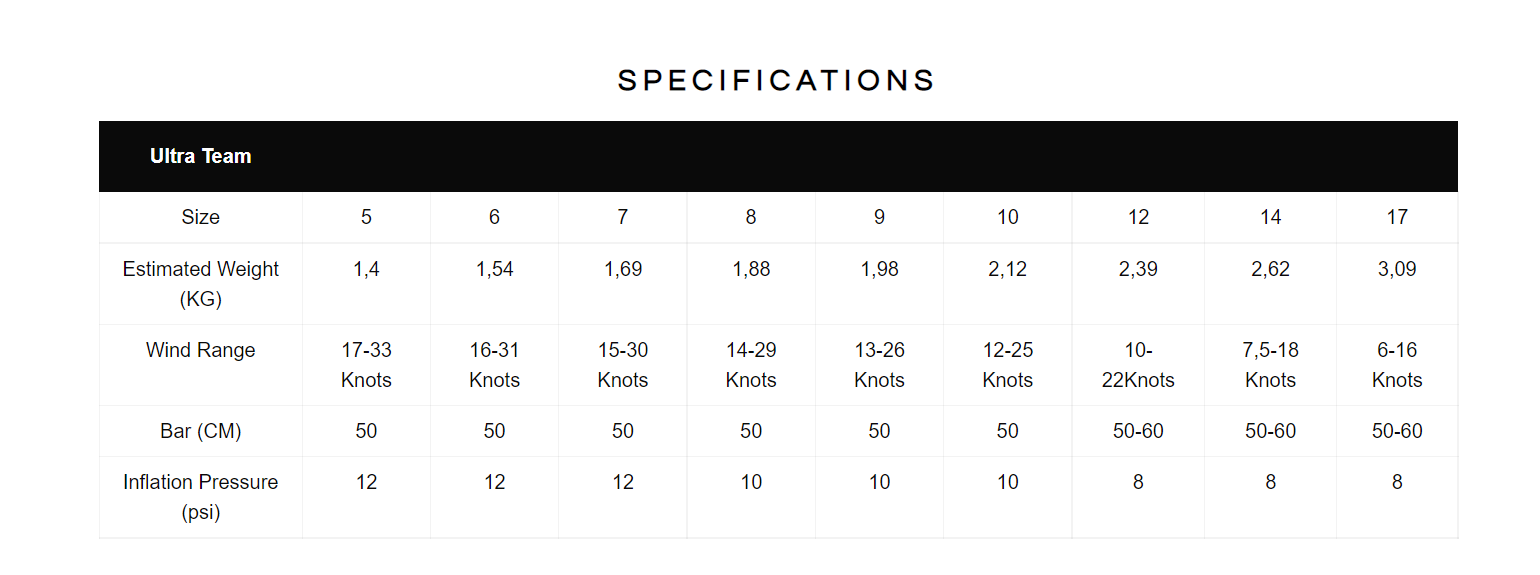
Task: Click the Wind Range row label
Action: click(200, 350)
